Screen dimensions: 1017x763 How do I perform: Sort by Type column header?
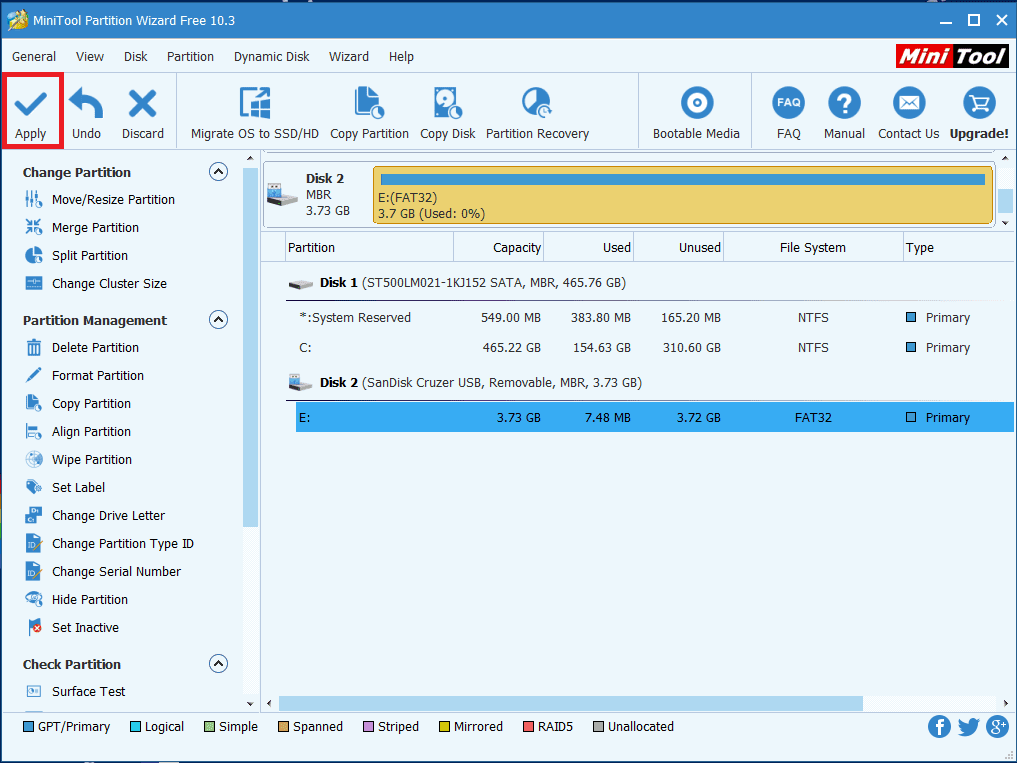(958, 247)
